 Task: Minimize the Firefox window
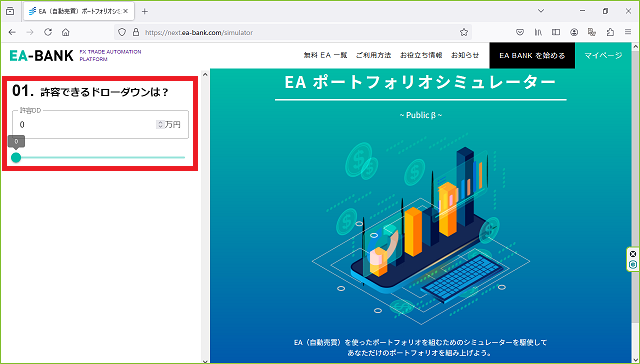point(583,11)
